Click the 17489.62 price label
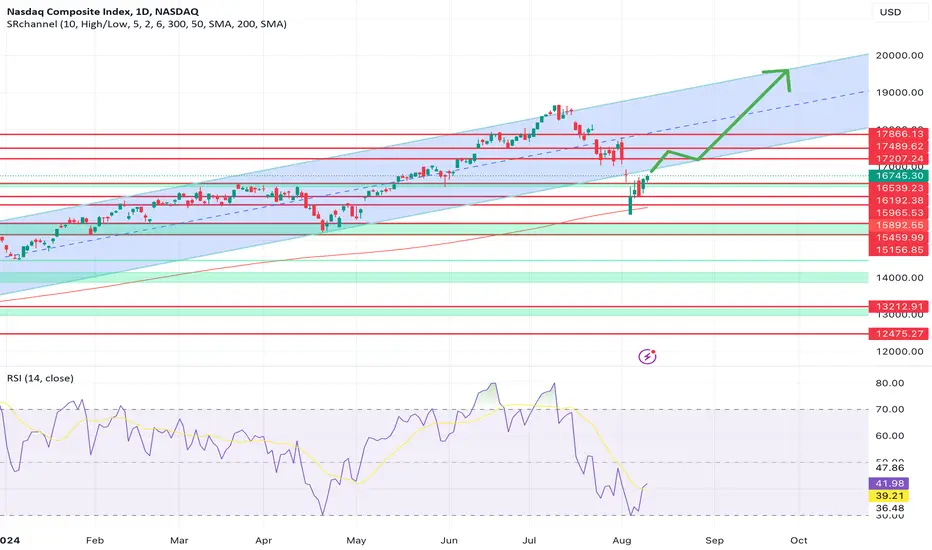Viewport: 932px width, 550px height. [899, 146]
